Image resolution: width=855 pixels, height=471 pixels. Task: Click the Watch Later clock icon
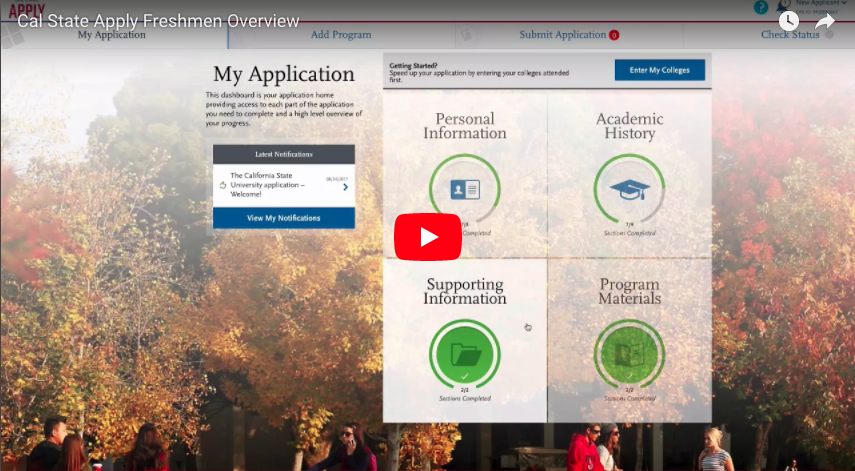click(x=788, y=21)
